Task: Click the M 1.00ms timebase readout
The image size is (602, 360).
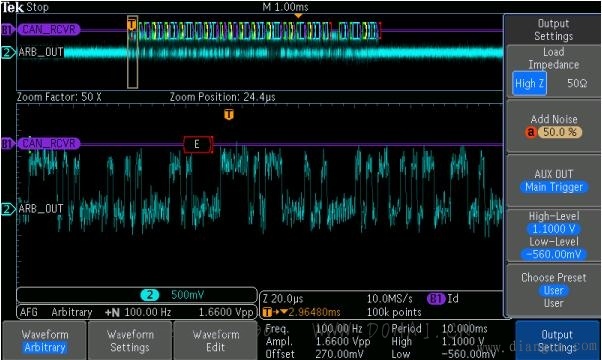Action: point(285,7)
